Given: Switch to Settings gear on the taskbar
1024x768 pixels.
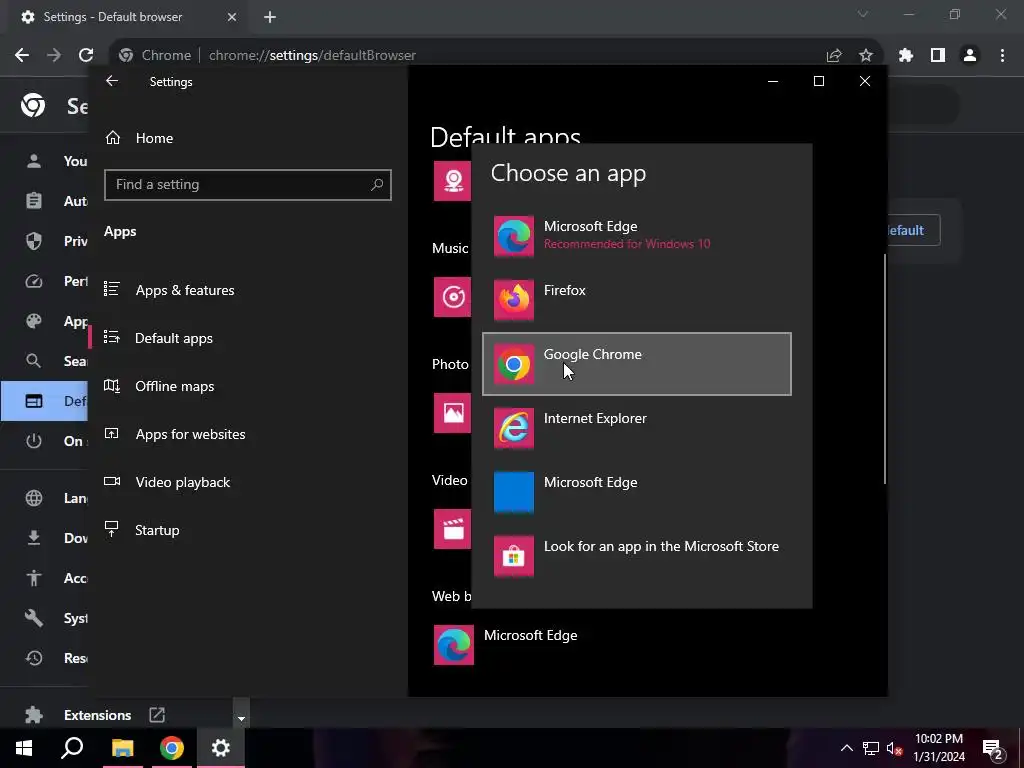Looking at the screenshot, I should [x=221, y=748].
